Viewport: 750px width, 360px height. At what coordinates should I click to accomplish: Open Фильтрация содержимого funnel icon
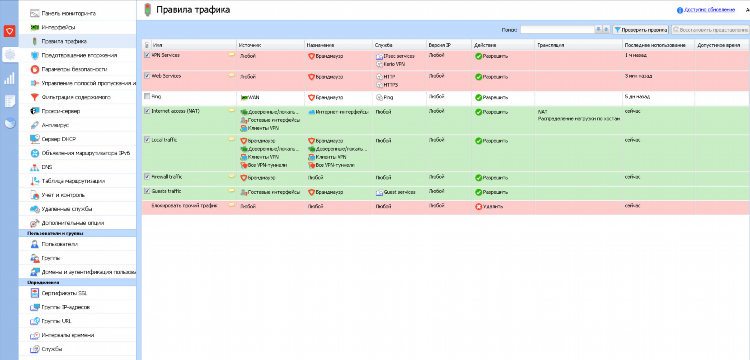pos(34,97)
